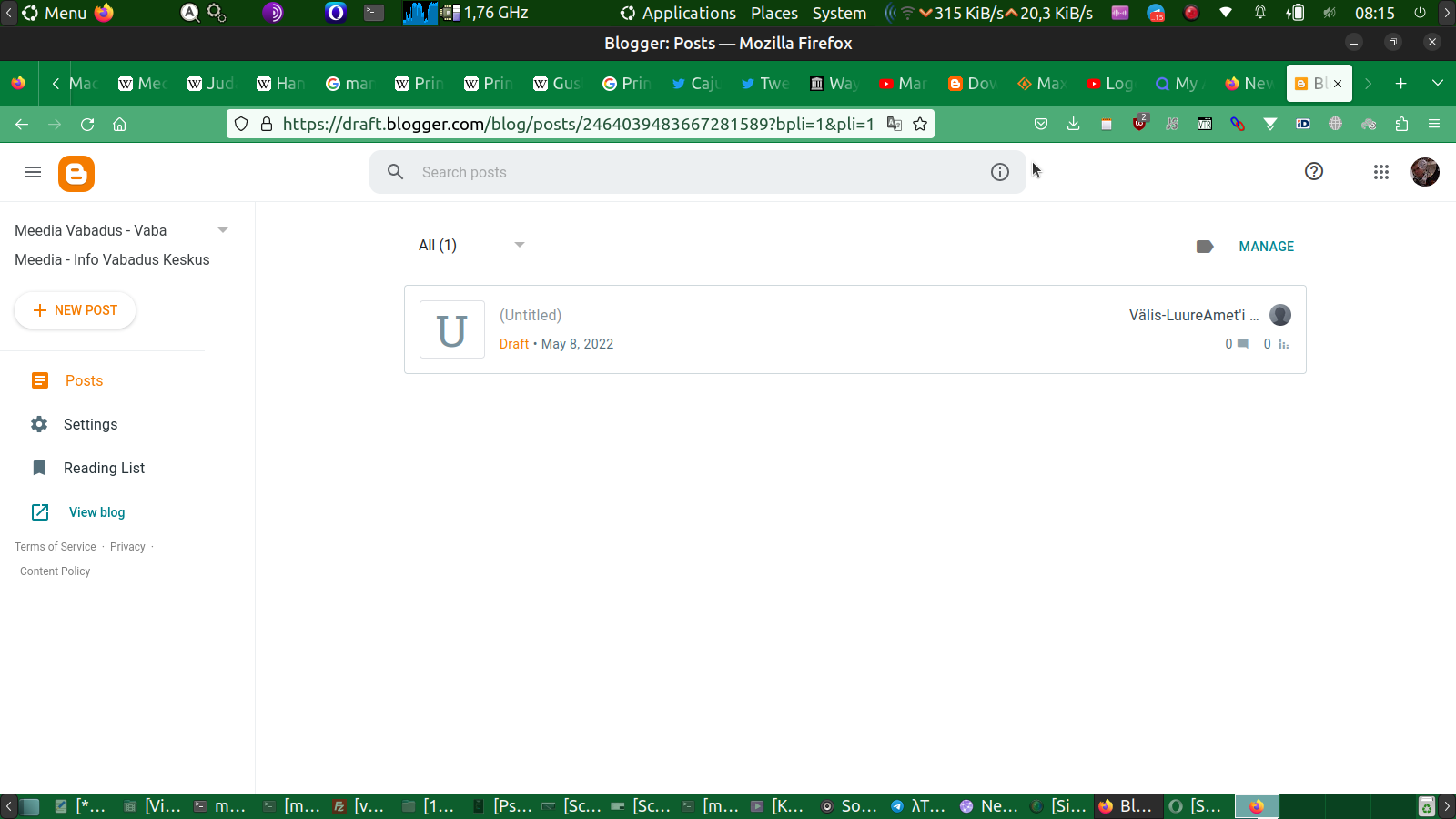The height and width of the screenshot is (819, 1456).
Task: Click the translate page icon in URL bar
Action: [895, 124]
